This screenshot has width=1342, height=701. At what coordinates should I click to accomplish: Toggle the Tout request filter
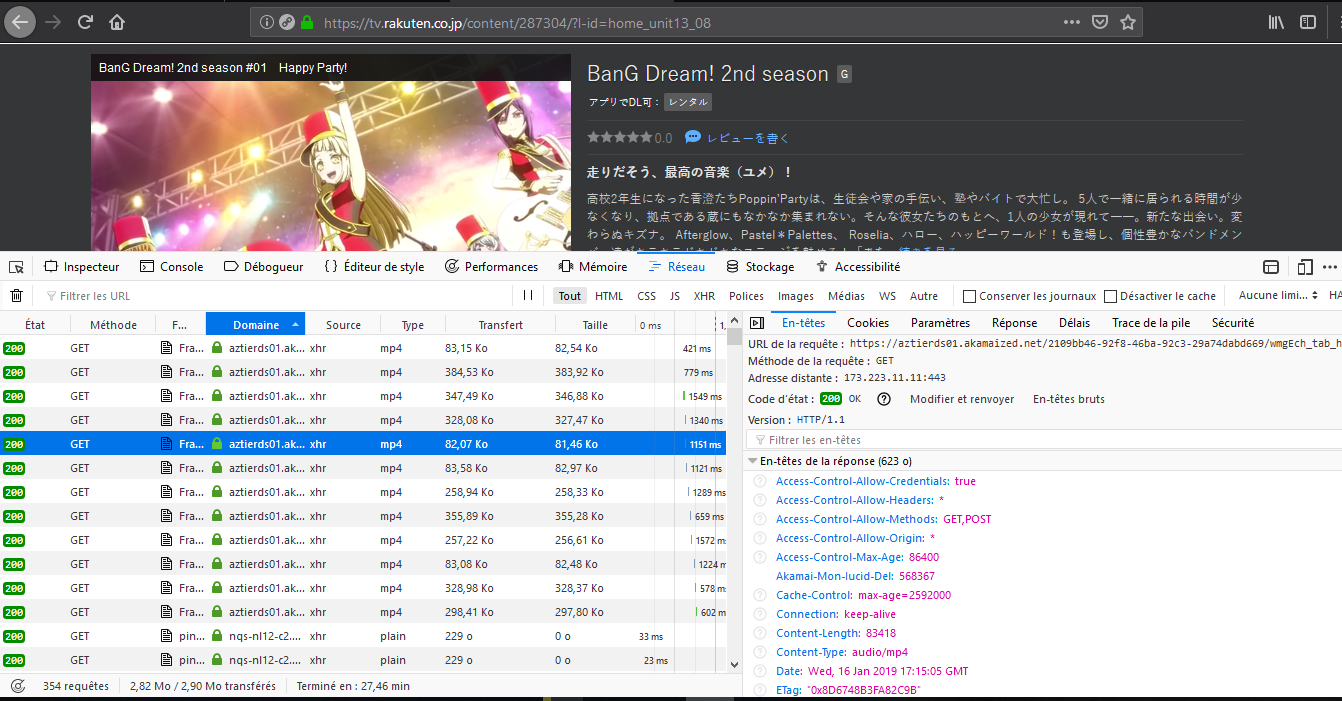(x=570, y=296)
